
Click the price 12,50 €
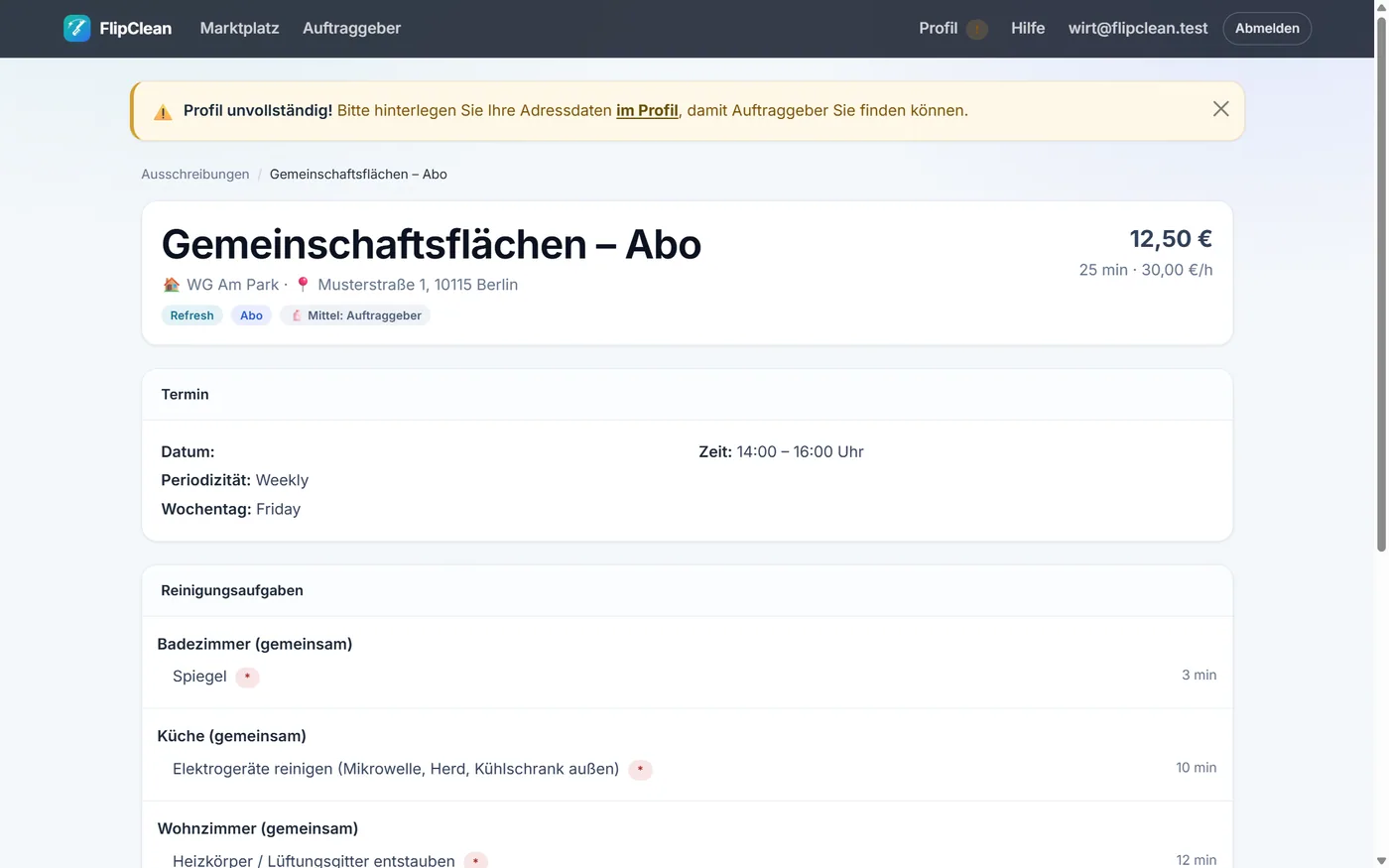[1171, 239]
